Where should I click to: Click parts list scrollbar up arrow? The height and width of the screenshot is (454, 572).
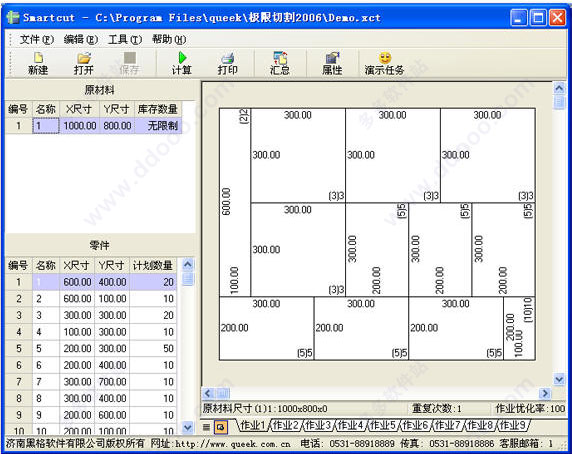coord(188,264)
